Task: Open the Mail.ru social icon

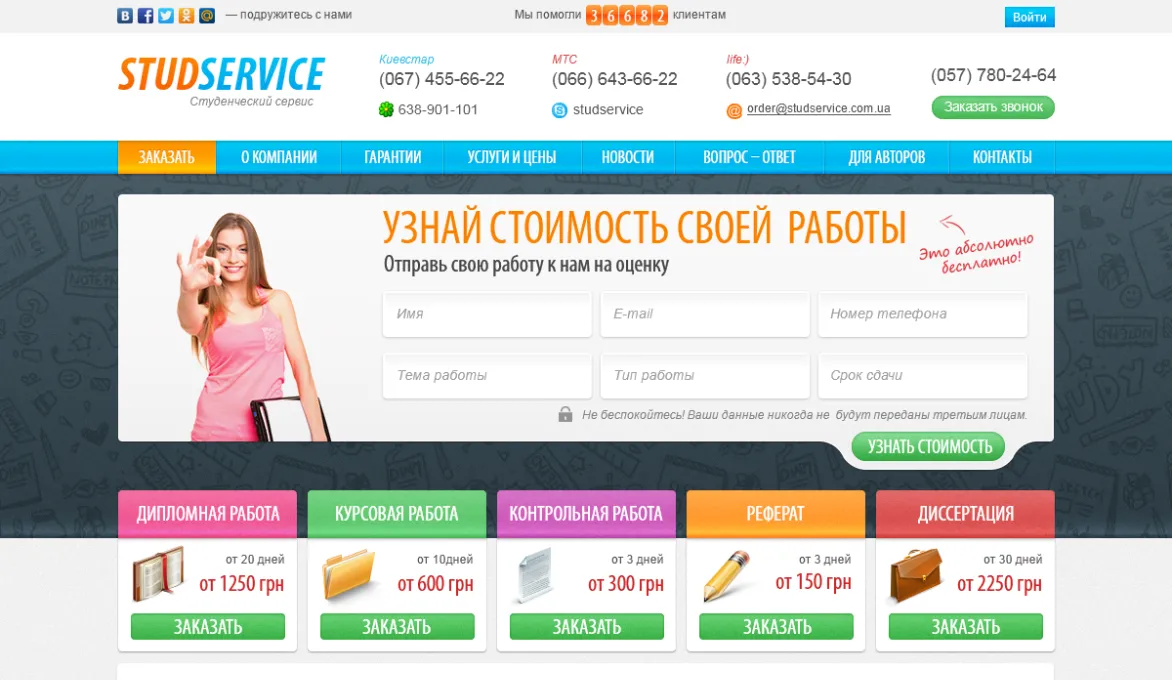Action: [207, 15]
